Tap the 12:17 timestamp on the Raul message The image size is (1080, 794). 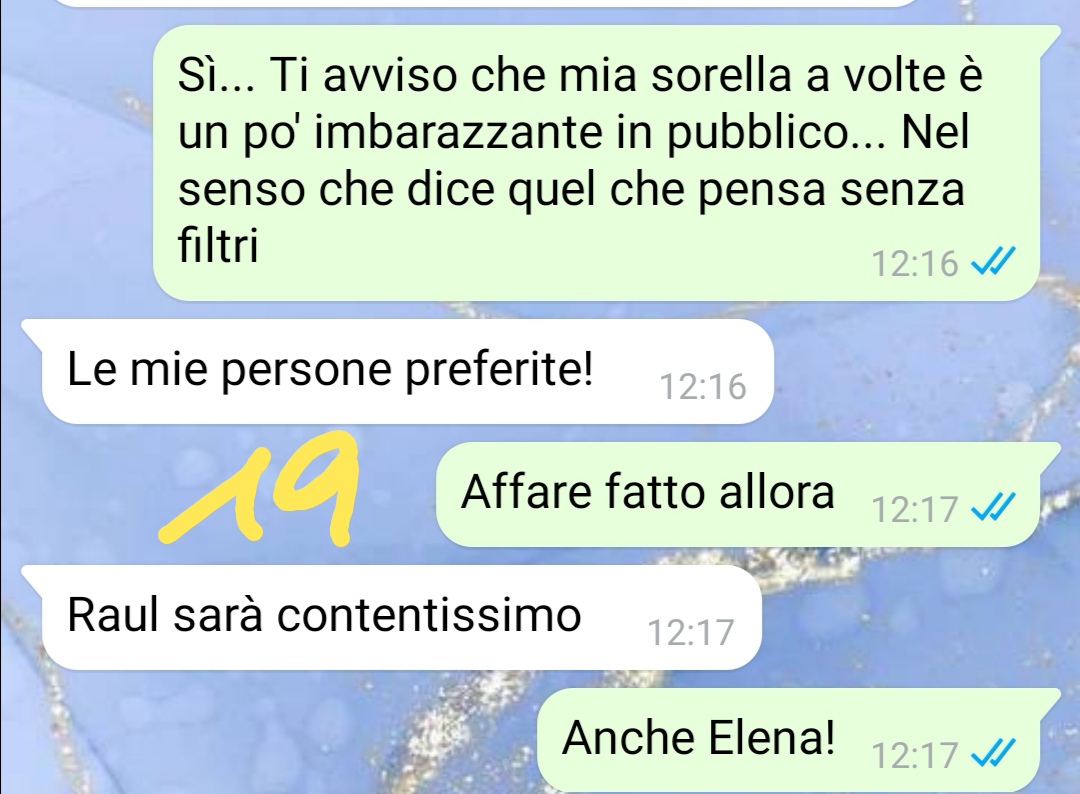pyautogui.click(x=691, y=632)
